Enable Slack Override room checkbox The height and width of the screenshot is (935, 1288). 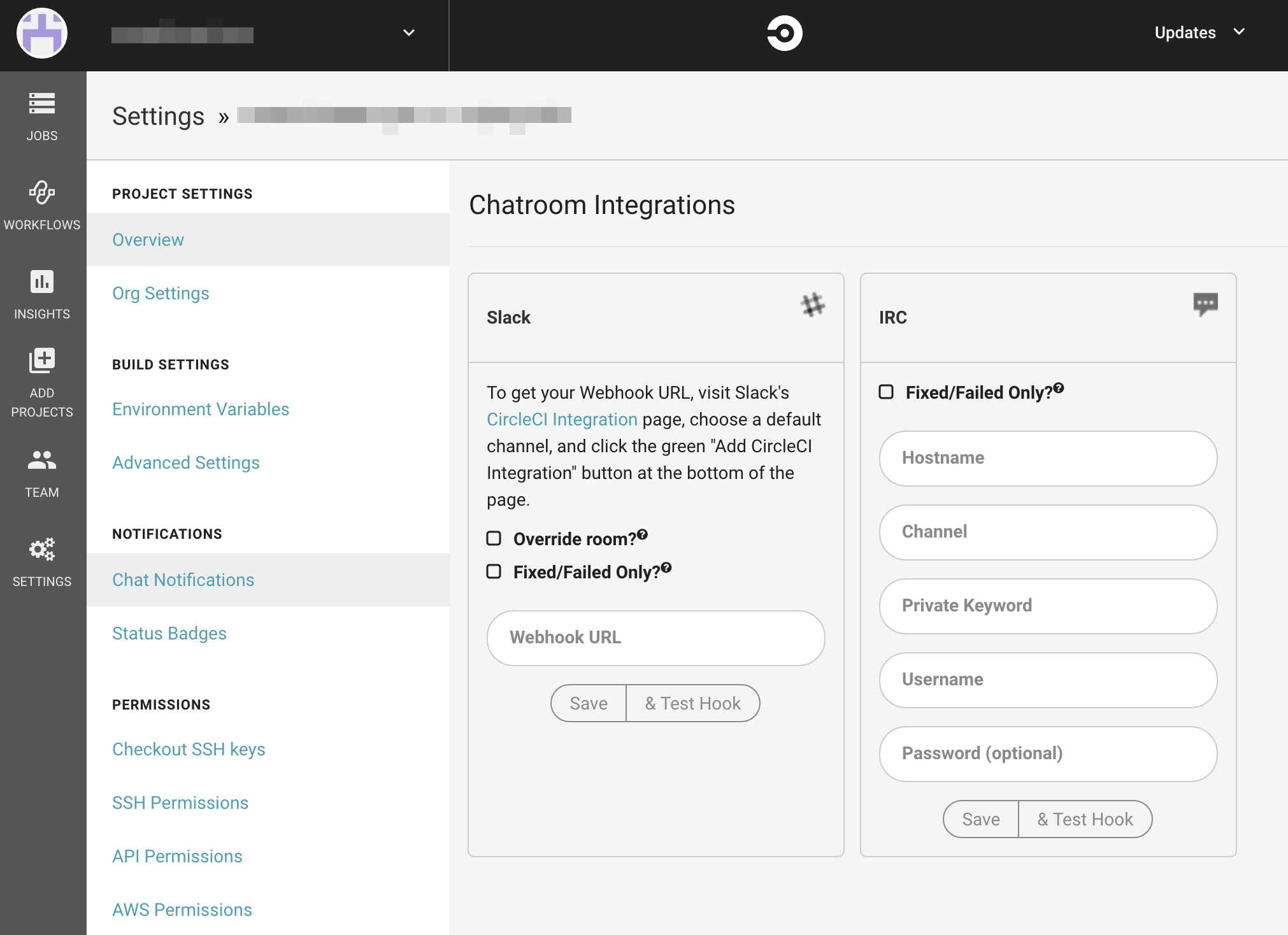[x=494, y=539]
